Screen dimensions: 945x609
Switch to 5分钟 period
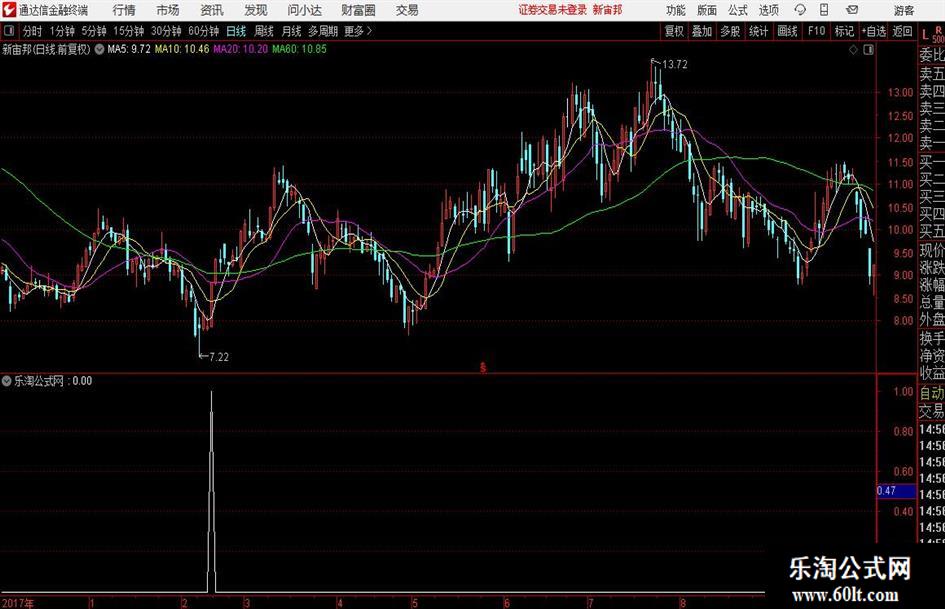click(x=93, y=31)
